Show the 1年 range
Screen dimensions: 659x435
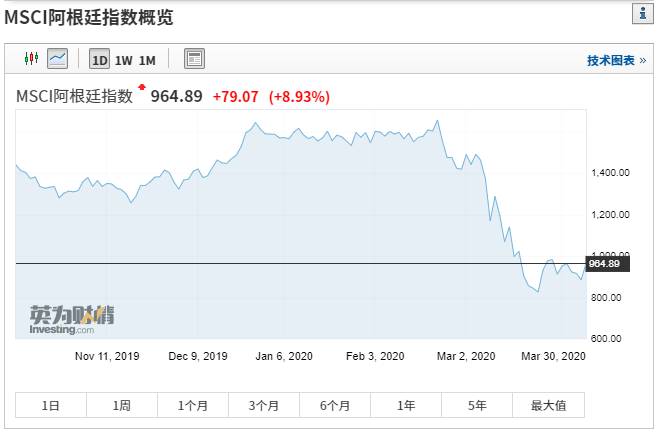pyautogui.click(x=406, y=405)
